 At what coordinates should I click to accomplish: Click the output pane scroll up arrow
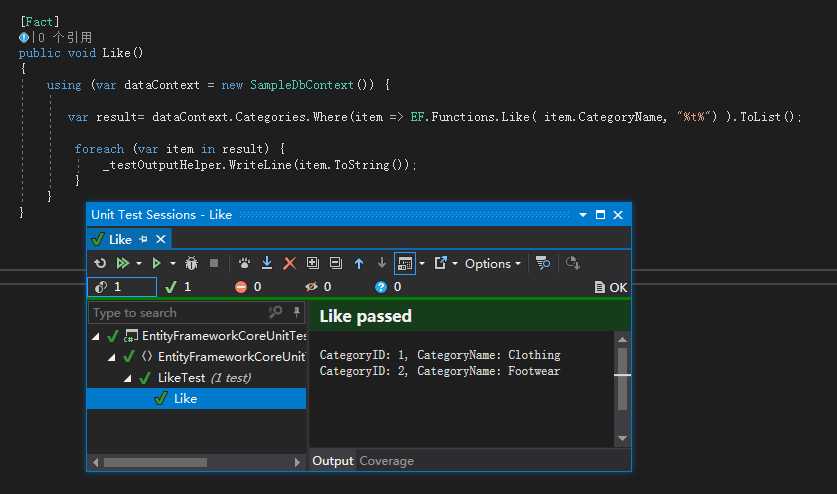coord(622,339)
